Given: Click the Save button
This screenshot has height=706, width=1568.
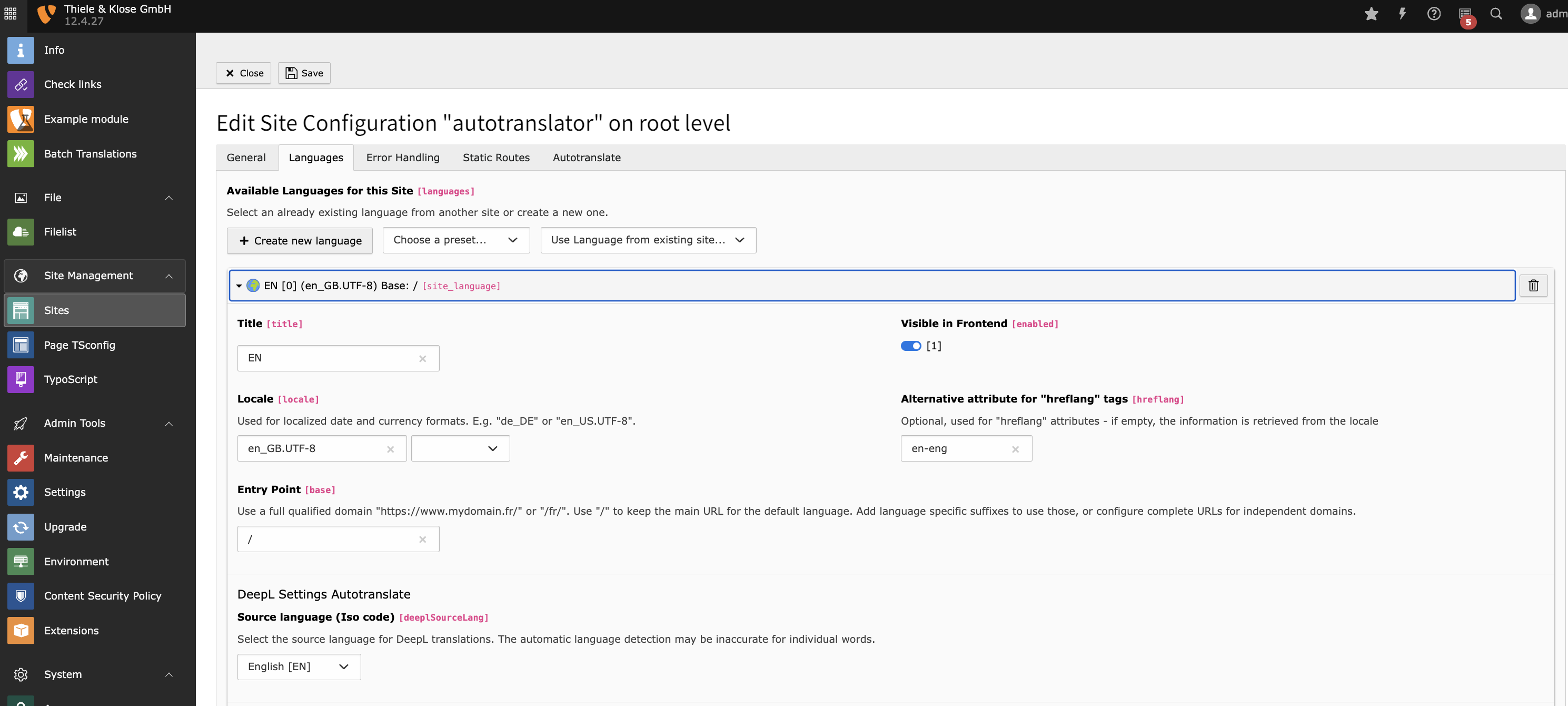Looking at the screenshot, I should [304, 73].
